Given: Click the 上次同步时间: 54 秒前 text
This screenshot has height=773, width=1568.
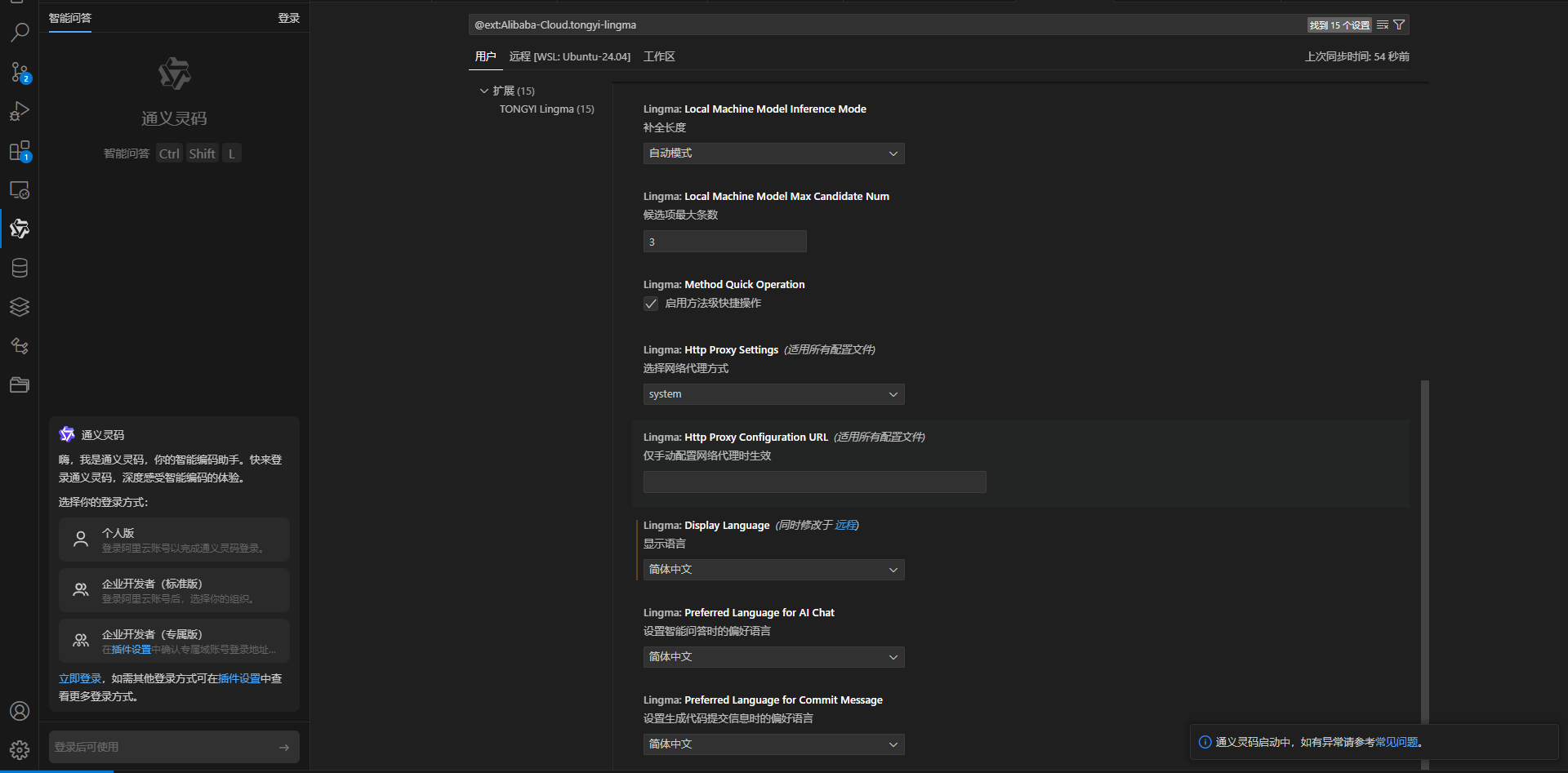Looking at the screenshot, I should tap(1356, 56).
